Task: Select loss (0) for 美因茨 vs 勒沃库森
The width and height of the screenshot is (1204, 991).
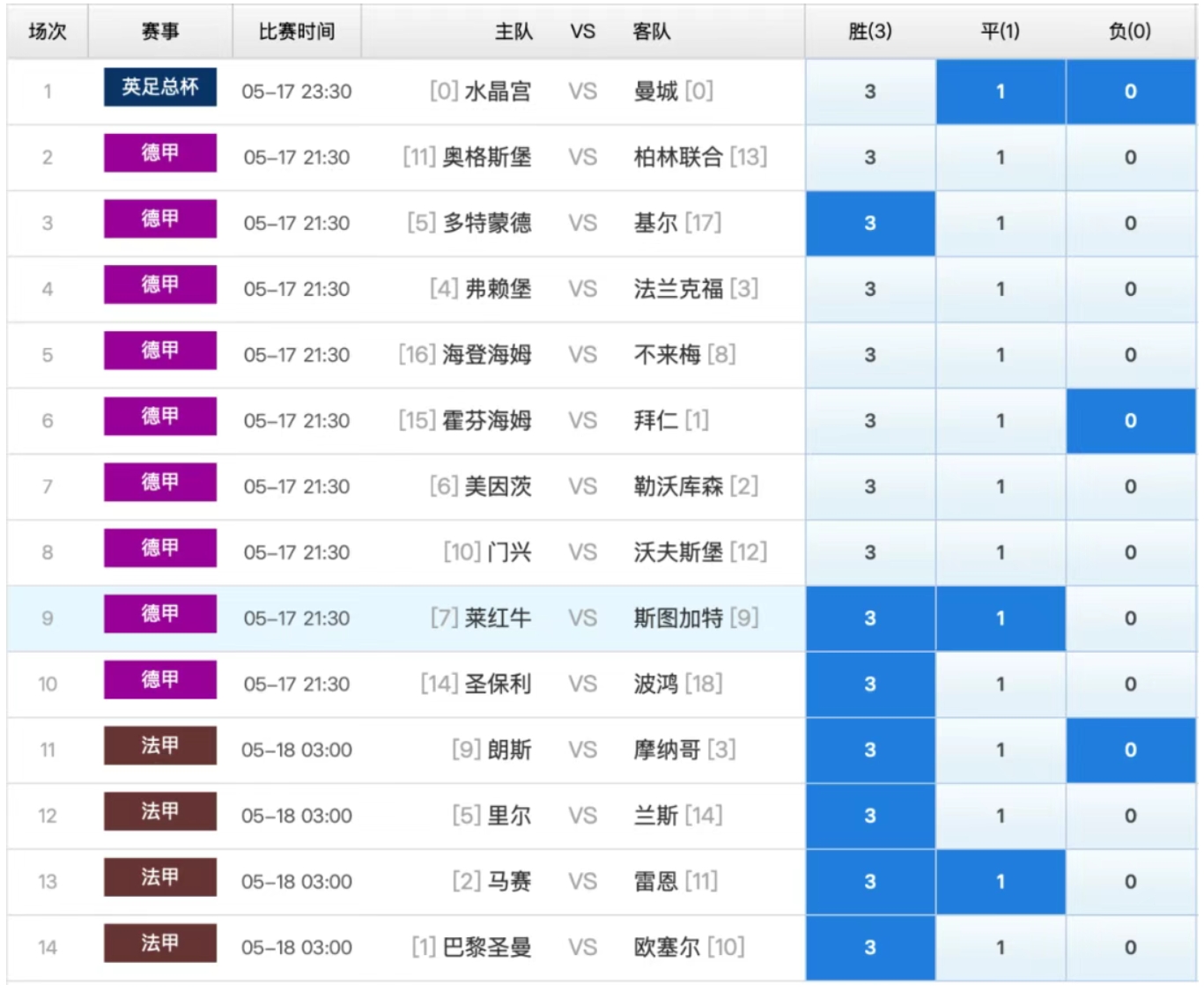Action: tap(1131, 487)
